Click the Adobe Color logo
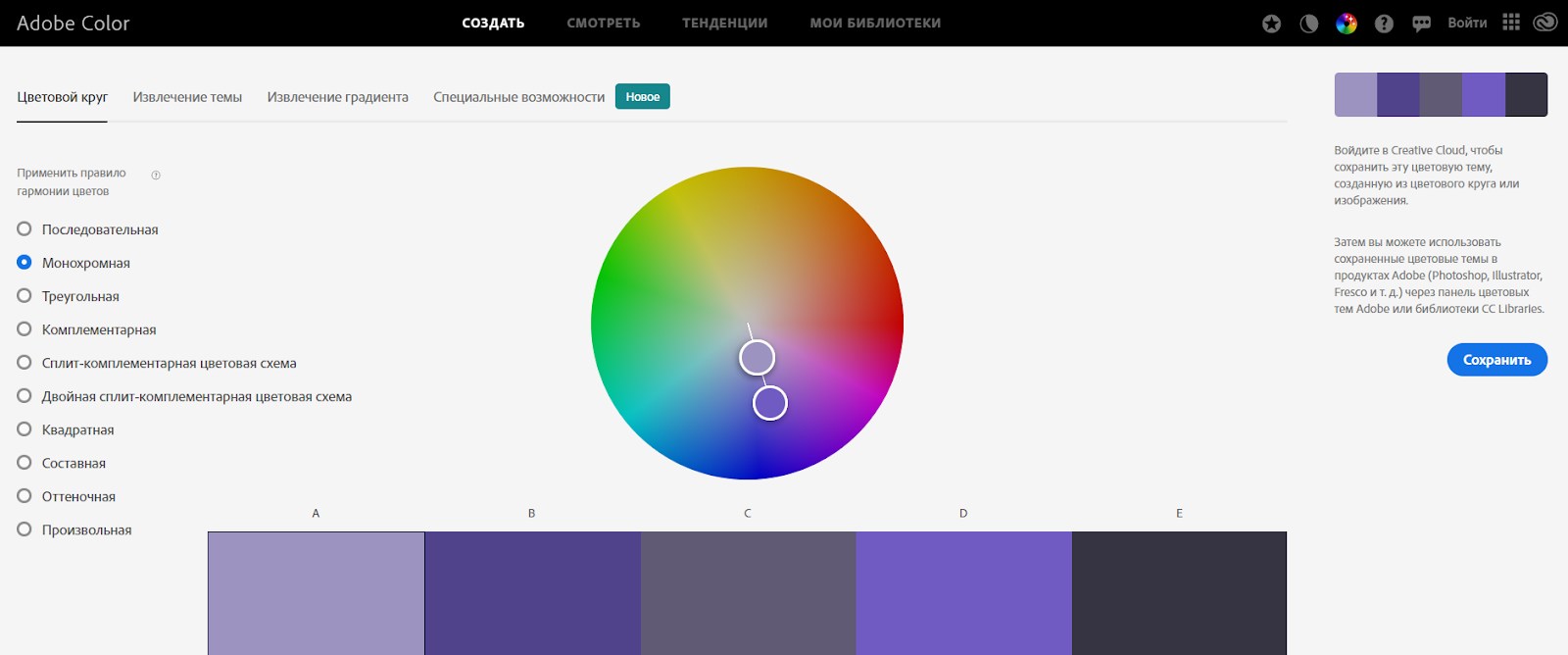Screen dimensions: 1568x655 coord(73,23)
